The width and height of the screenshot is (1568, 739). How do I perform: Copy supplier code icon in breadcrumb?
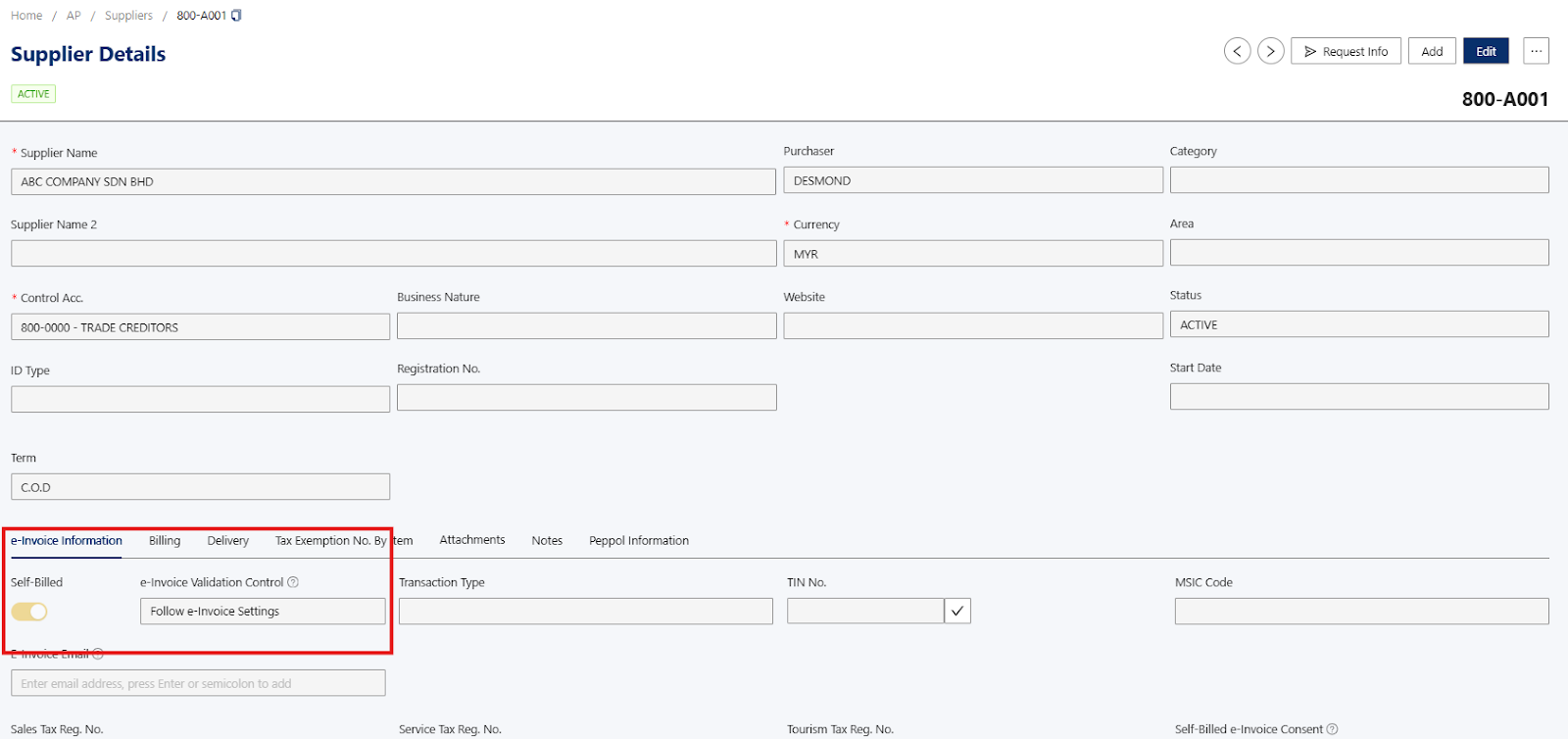(236, 16)
